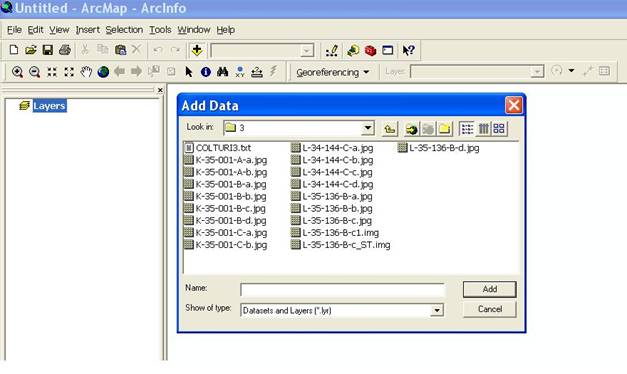
Task: Select file L-35-136-B-c1.img
Action: click(x=335, y=233)
